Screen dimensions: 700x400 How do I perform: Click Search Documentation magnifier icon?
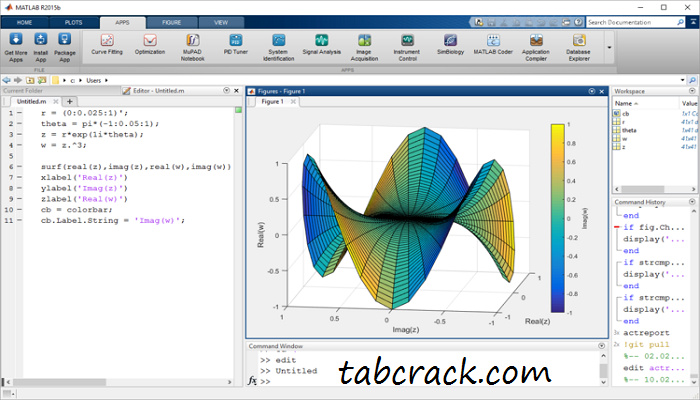coord(680,22)
